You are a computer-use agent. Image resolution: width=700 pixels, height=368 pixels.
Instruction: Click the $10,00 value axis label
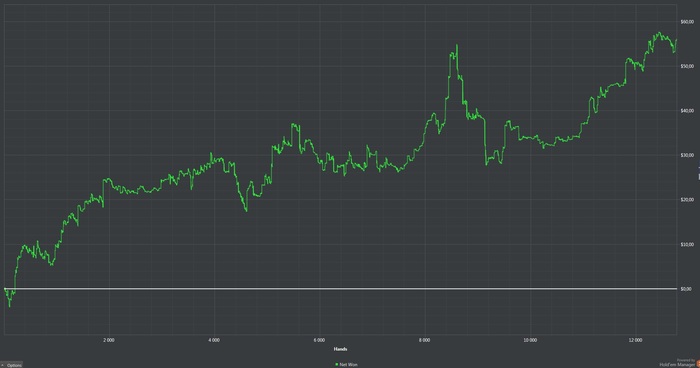point(687,244)
